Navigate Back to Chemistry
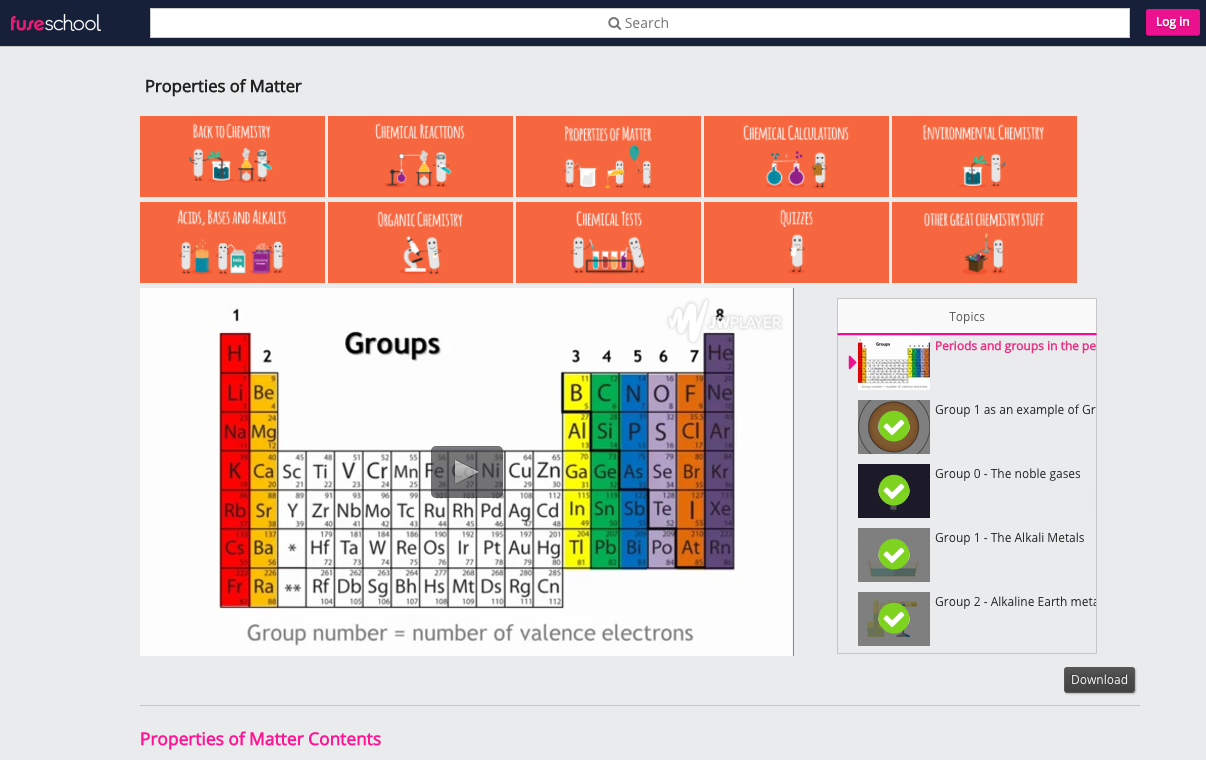 [x=232, y=156]
